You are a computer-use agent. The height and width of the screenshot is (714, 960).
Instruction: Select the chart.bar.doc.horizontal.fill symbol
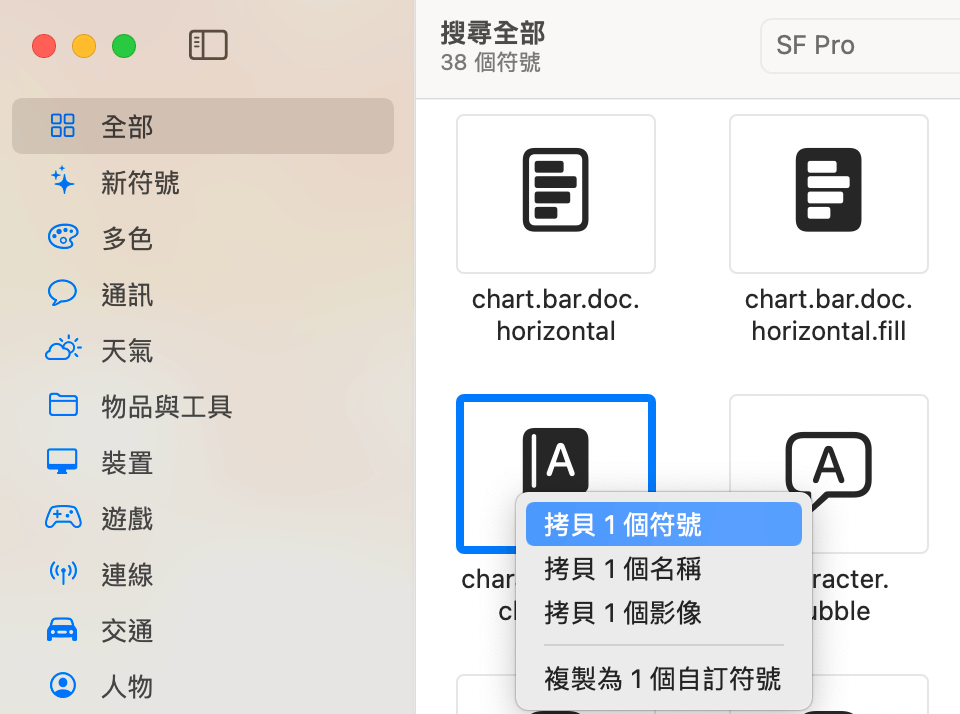pyautogui.click(x=829, y=194)
